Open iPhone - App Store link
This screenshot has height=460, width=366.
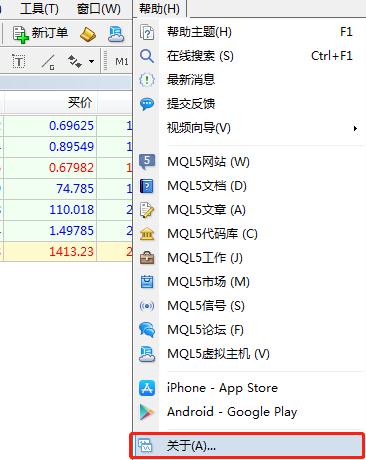[x=248, y=388]
